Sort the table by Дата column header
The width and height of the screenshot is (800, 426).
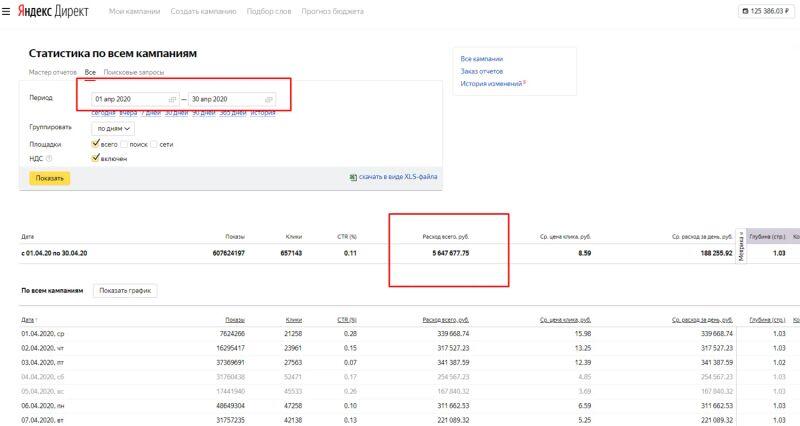(x=27, y=319)
